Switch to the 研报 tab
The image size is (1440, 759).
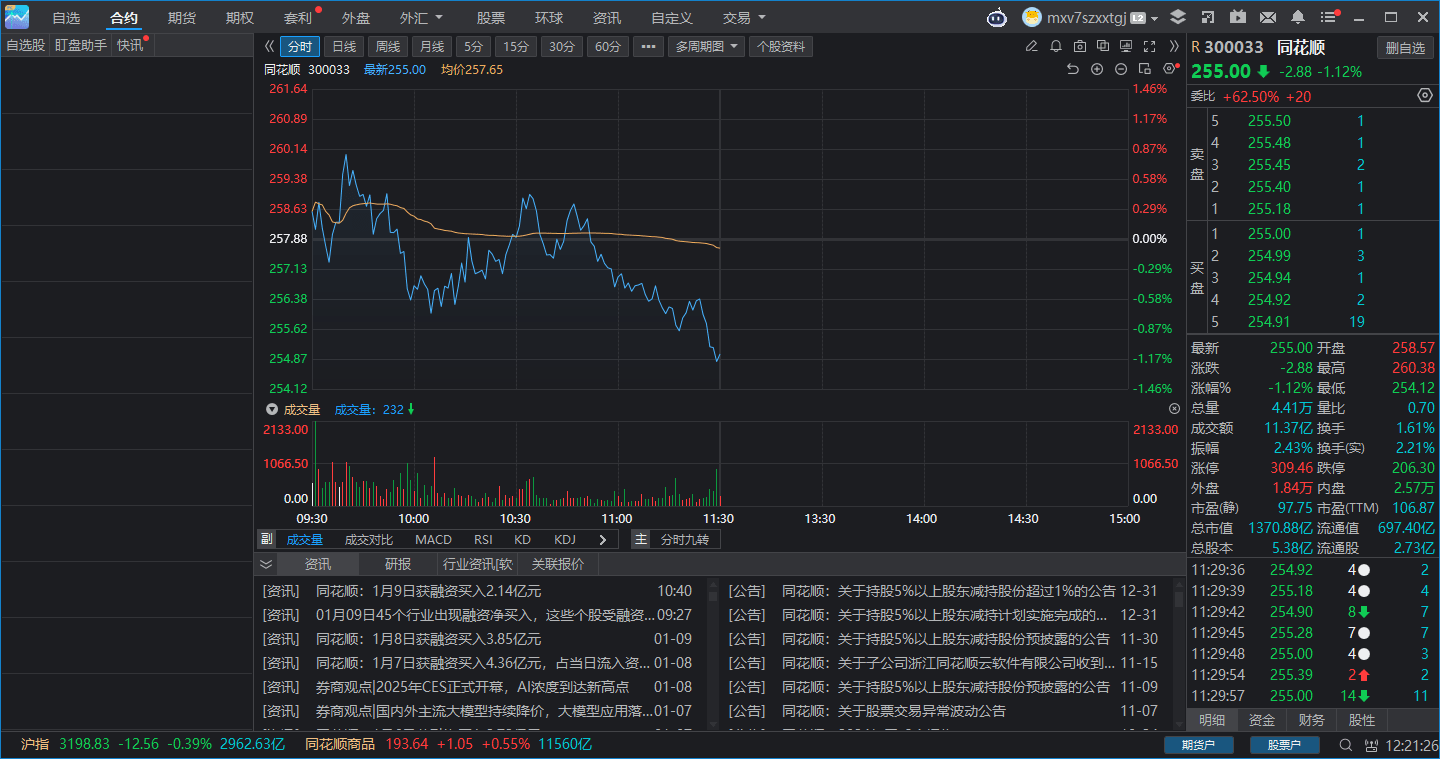tap(398, 564)
